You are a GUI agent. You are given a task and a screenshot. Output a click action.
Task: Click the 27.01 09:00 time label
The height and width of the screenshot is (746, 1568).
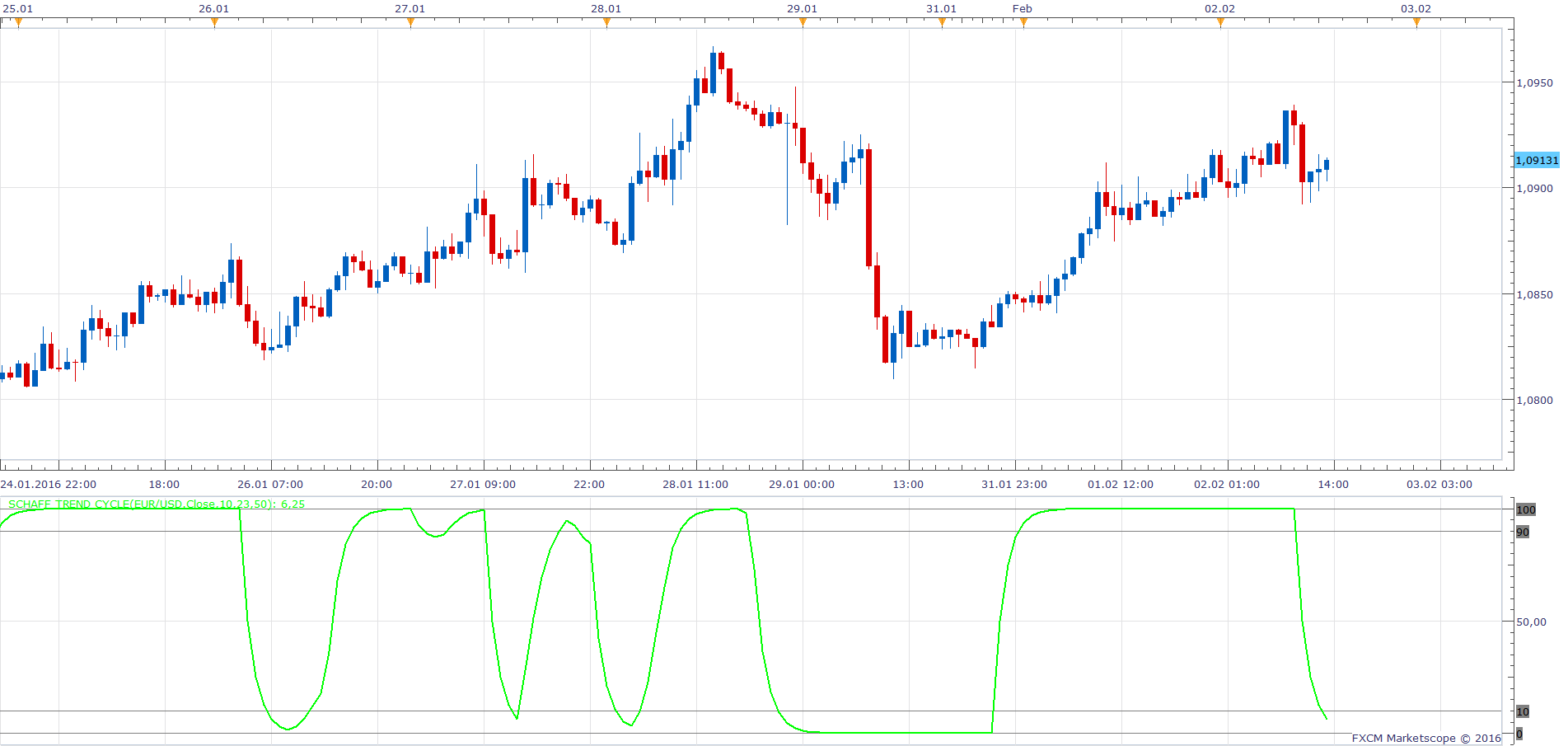pos(483,484)
